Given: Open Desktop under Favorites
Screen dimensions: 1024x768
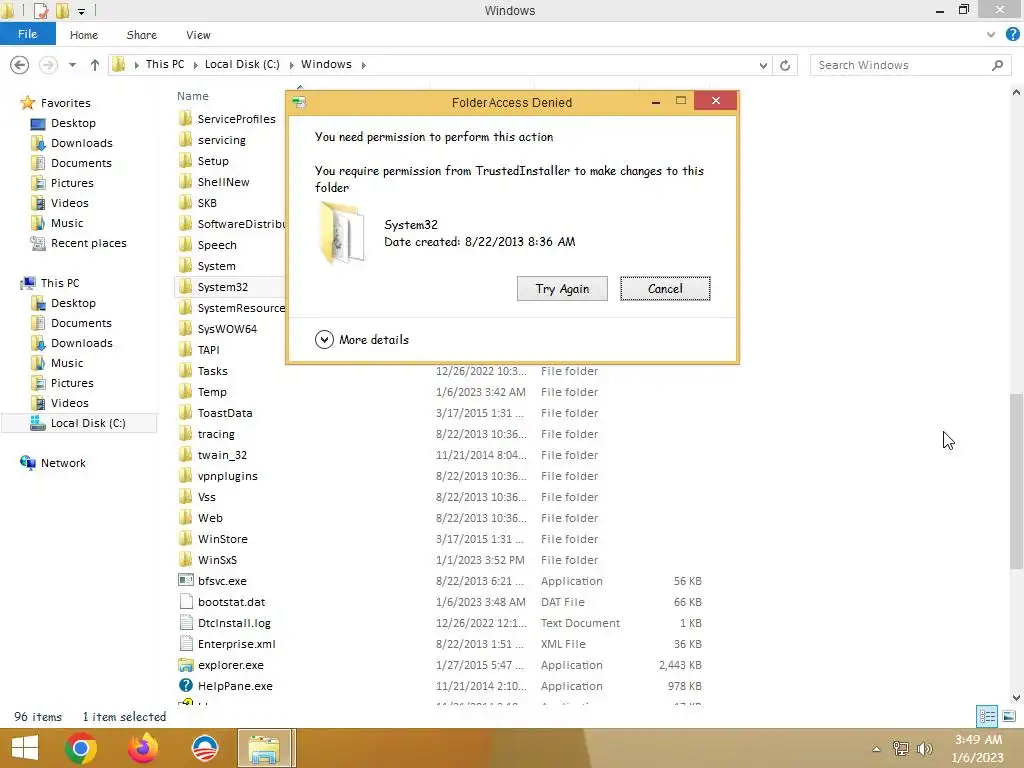Looking at the screenshot, I should [x=73, y=123].
